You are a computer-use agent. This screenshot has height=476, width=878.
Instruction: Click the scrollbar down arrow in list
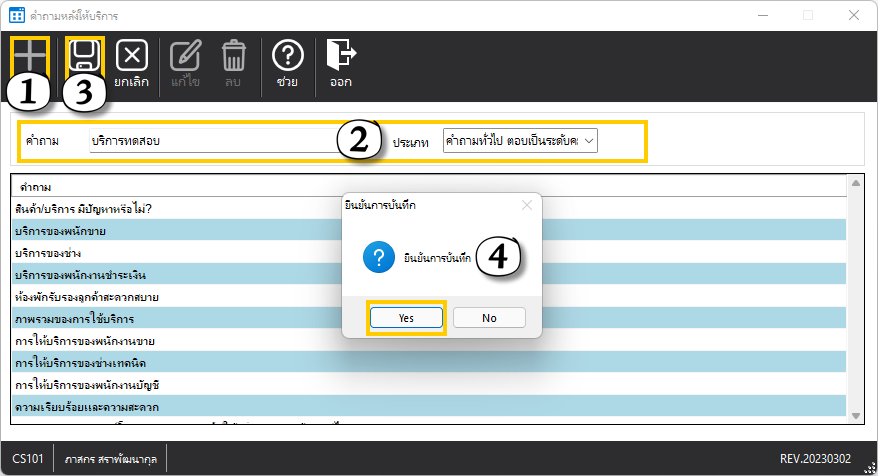click(856, 416)
